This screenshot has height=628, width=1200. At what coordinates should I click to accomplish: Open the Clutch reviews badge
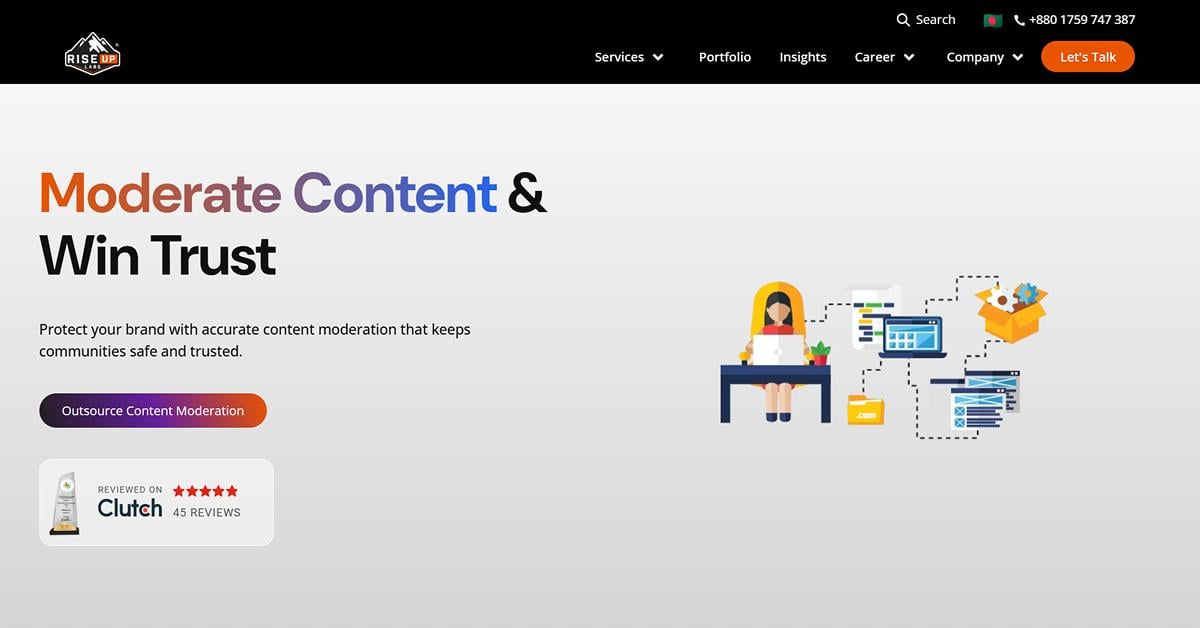click(x=156, y=502)
